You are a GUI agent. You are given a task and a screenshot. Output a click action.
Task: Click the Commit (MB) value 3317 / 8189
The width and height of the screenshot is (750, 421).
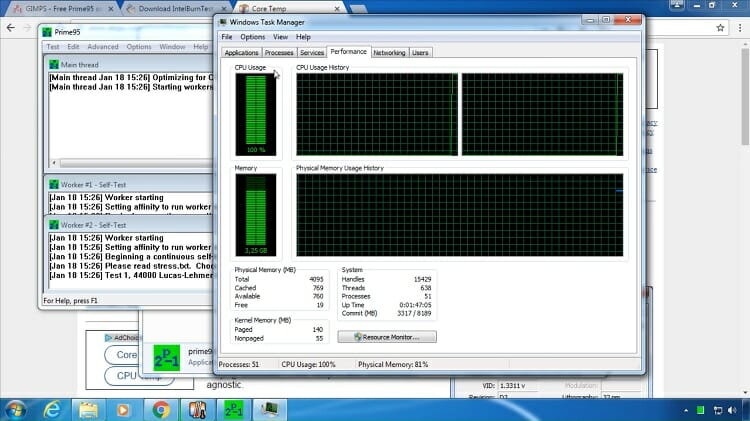[x=414, y=314]
